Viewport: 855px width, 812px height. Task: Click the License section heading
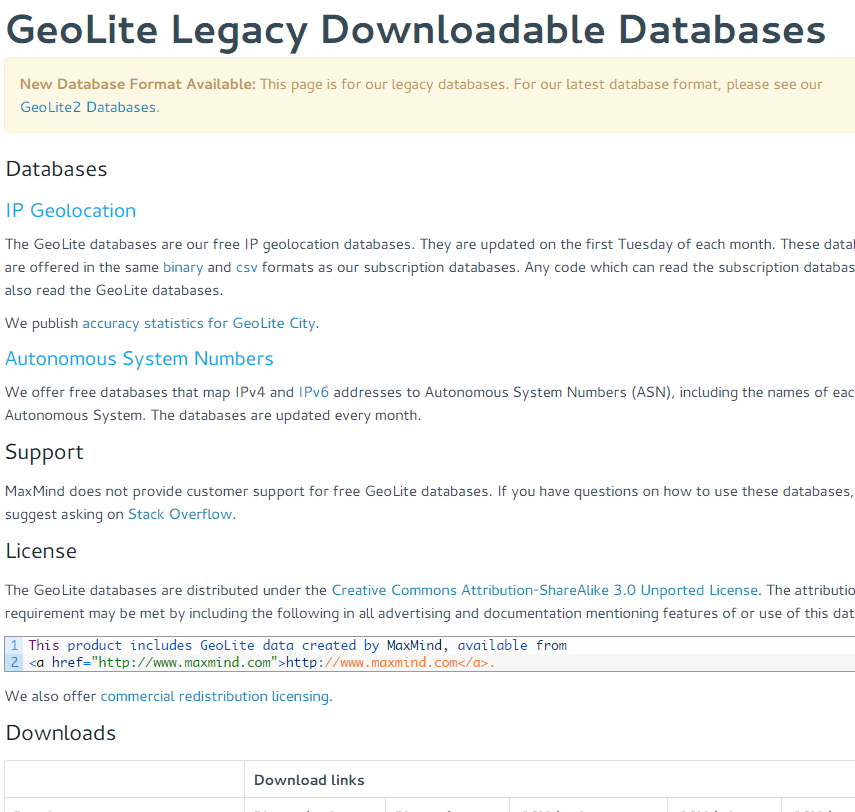[x=41, y=551]
